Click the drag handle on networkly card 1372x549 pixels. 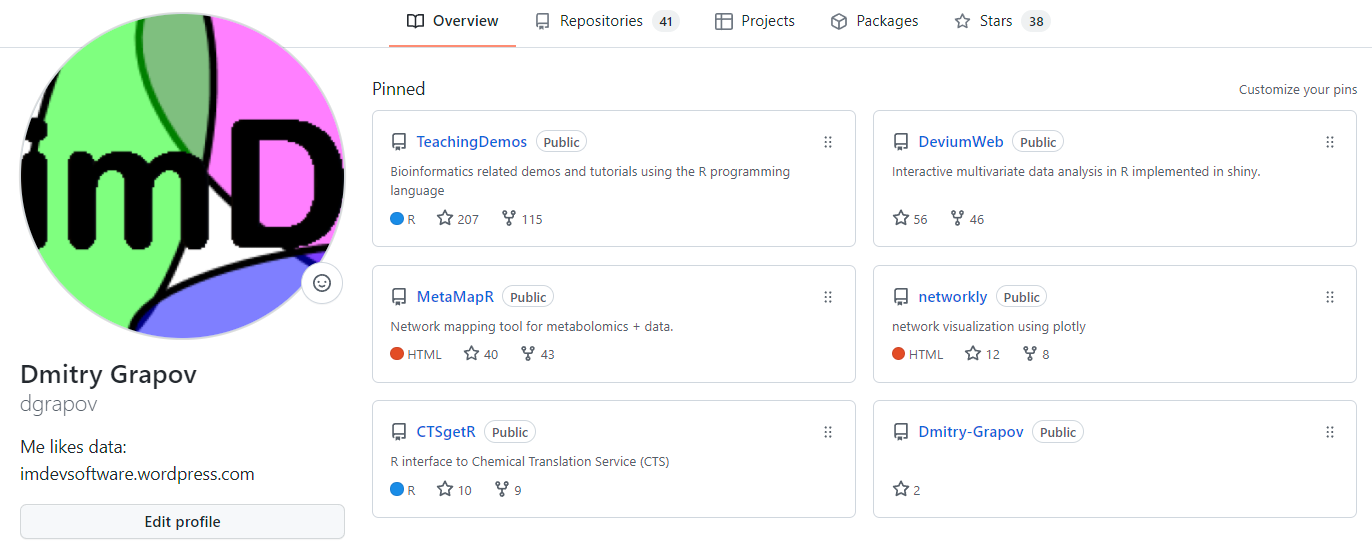tap(1330, 297)
